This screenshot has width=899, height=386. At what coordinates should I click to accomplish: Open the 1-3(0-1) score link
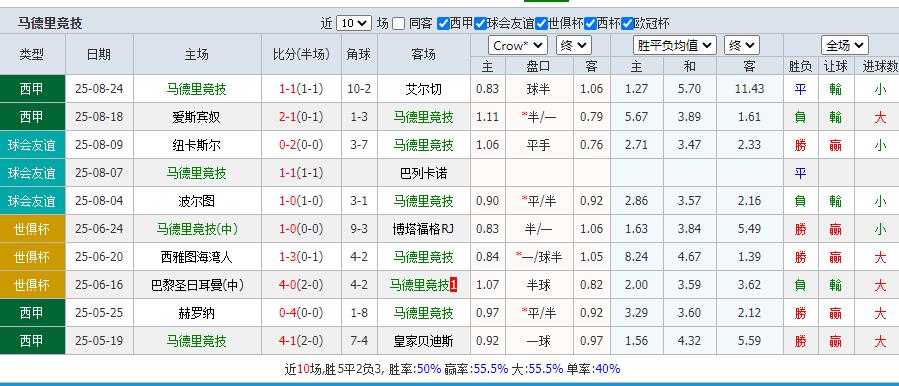point(301,257)
